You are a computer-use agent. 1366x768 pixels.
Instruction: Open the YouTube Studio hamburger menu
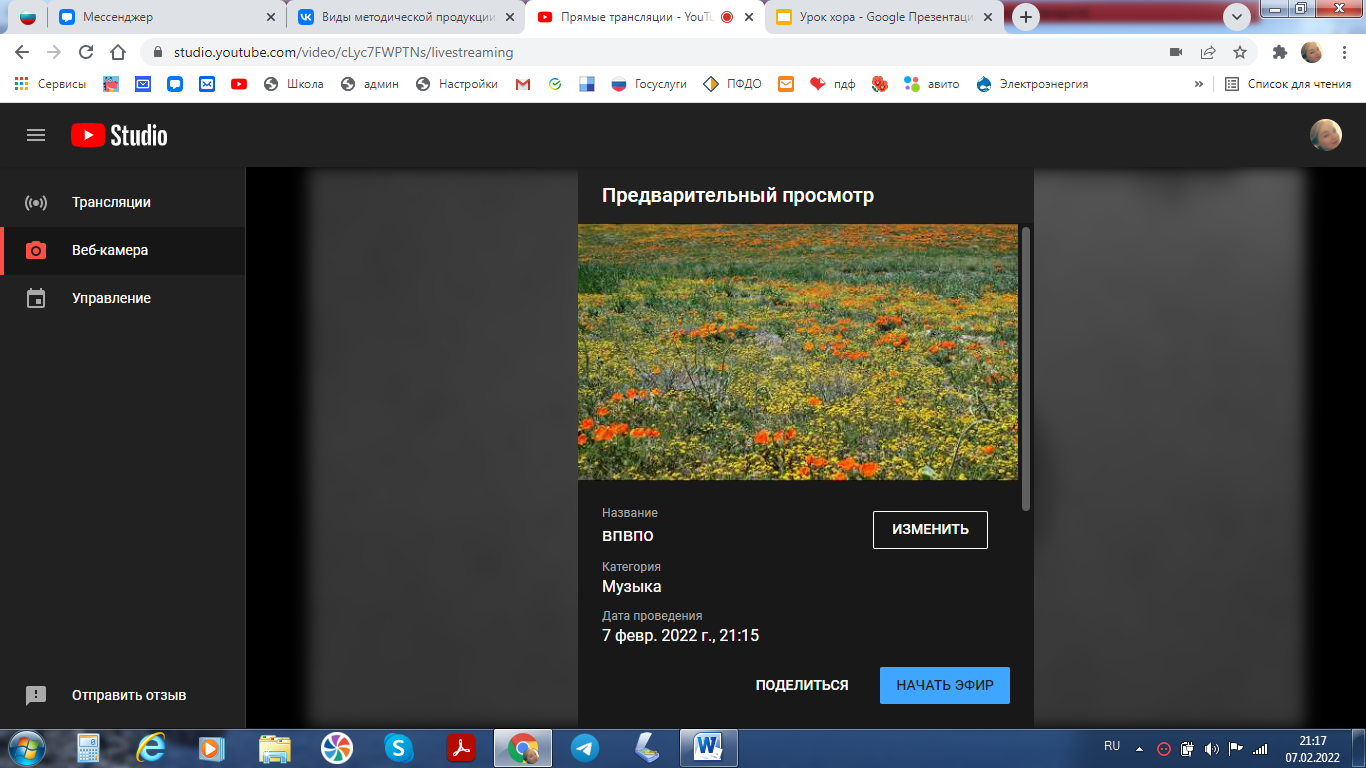click(36, 135)
